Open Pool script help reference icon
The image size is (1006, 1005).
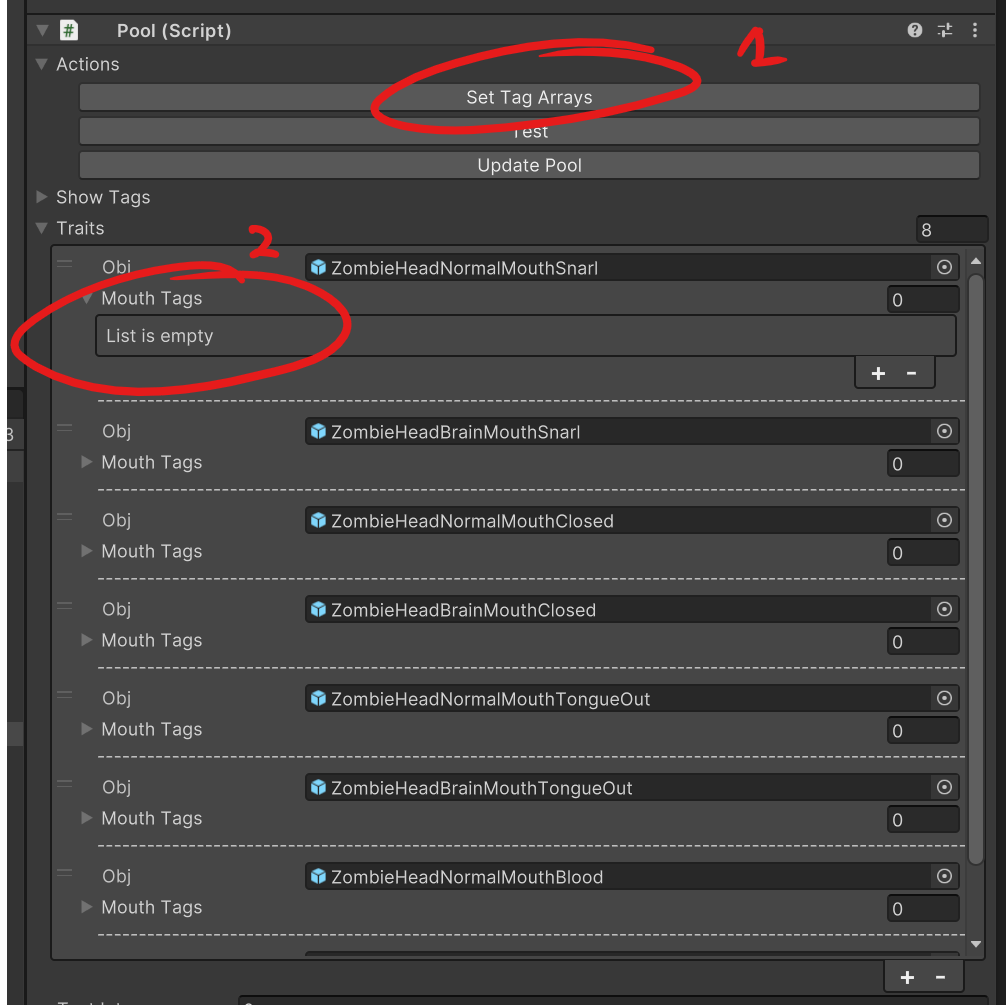pos(914,31)
